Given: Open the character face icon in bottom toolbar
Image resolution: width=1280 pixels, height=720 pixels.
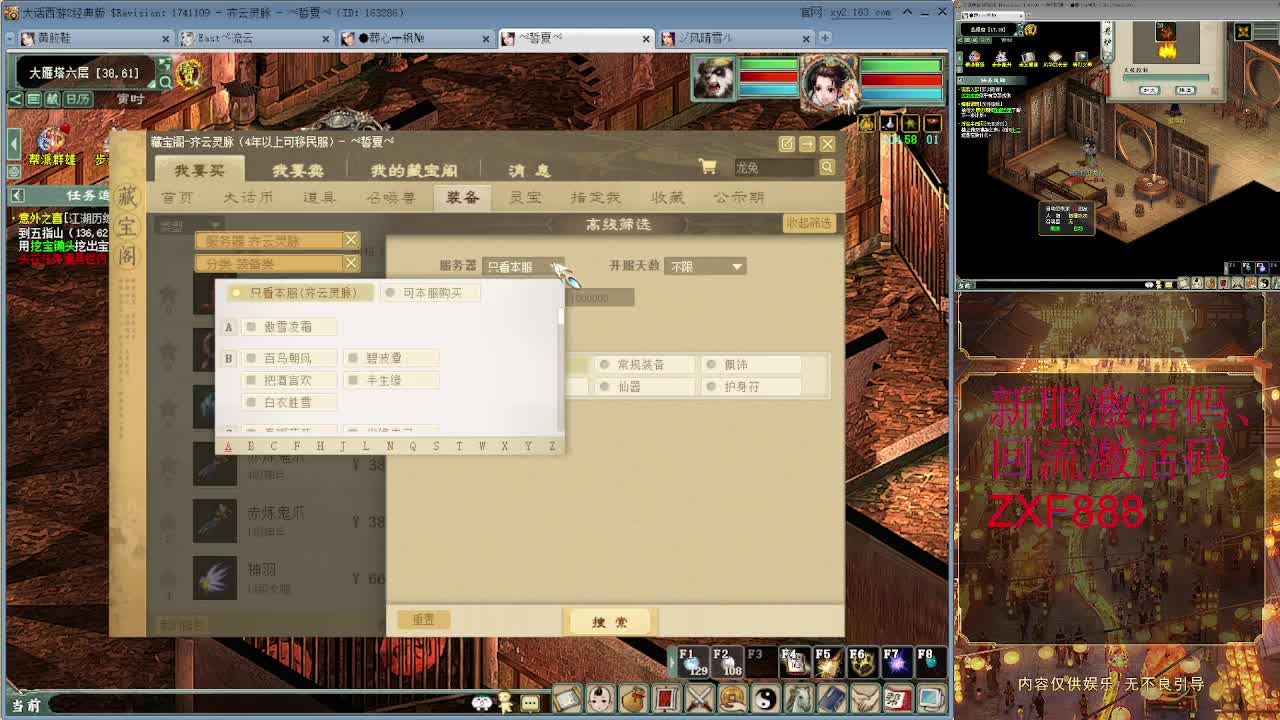Looking at the screenshot, I should 600,698.
